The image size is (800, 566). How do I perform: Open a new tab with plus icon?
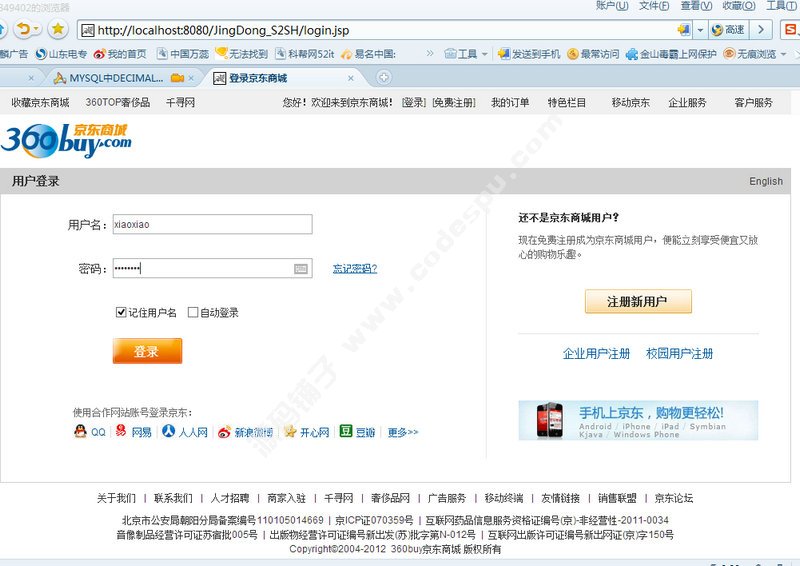tap(384, 78)
